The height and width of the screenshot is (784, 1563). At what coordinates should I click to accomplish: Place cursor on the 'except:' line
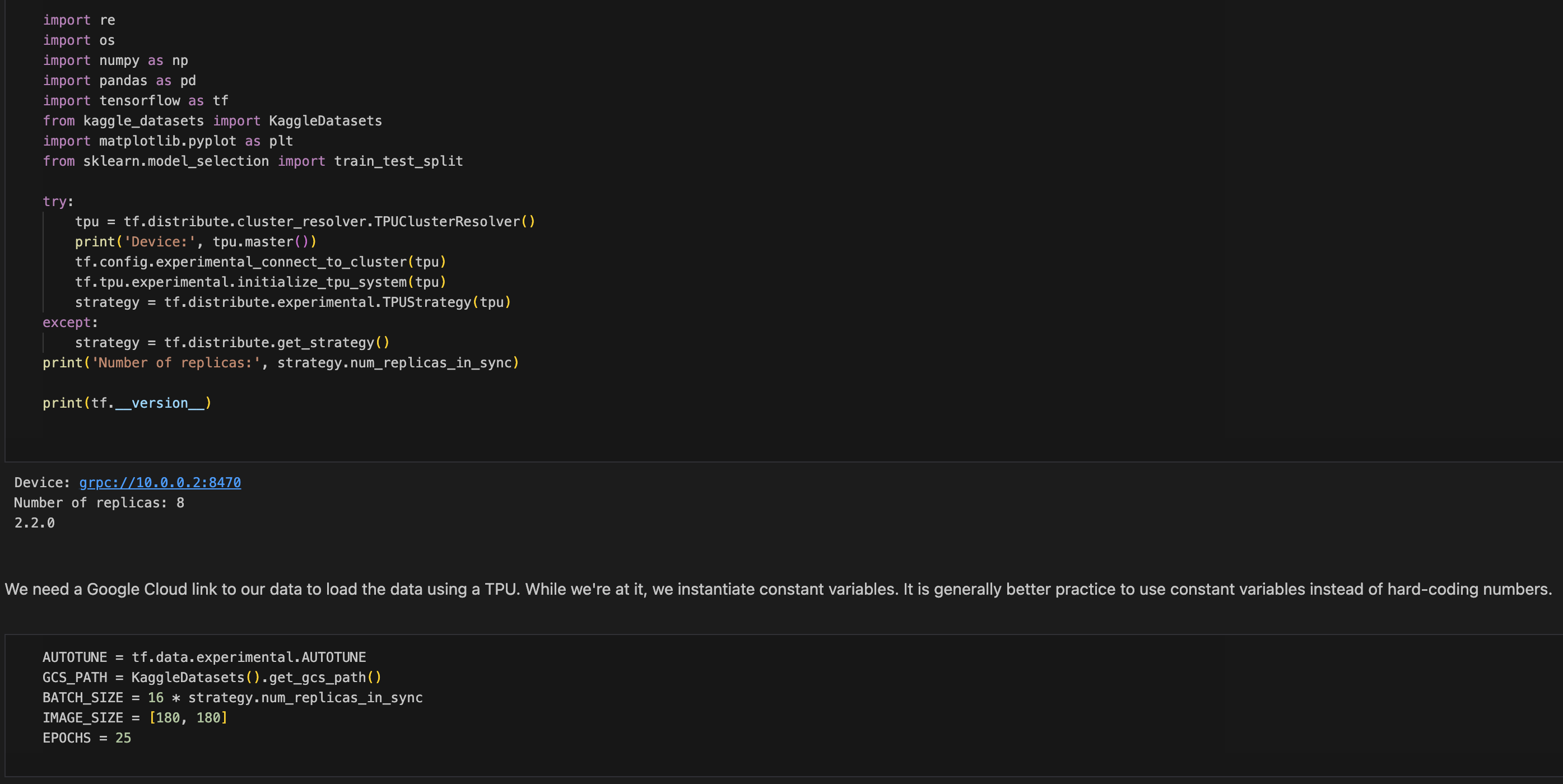(71, 323)
